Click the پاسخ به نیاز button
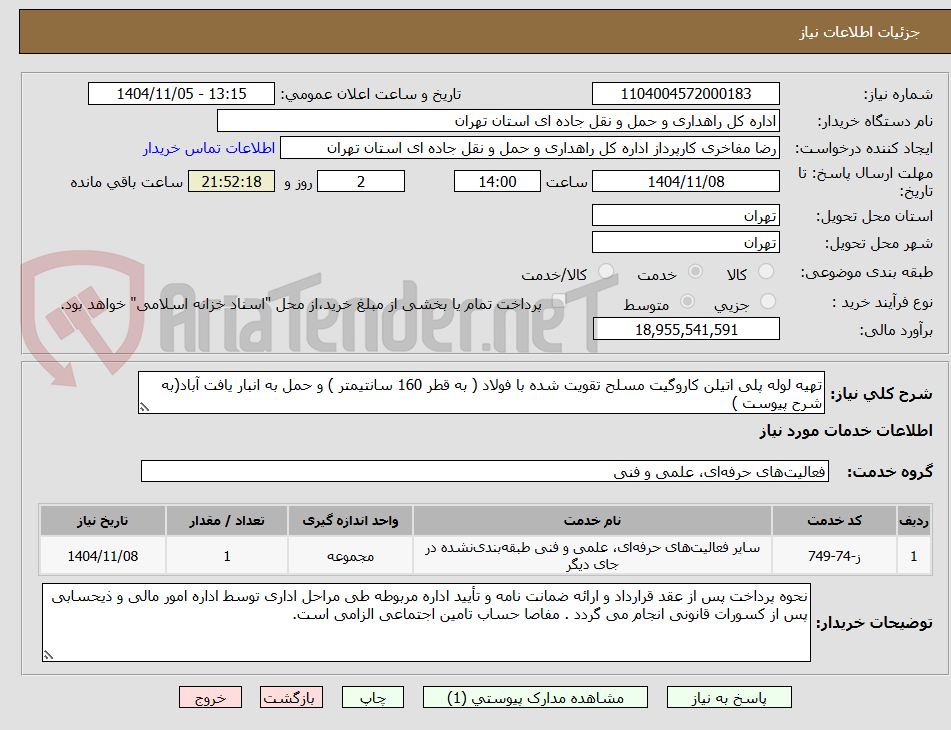Image resolution: width=951 pixels, height=730 pixels. (729, 697)
